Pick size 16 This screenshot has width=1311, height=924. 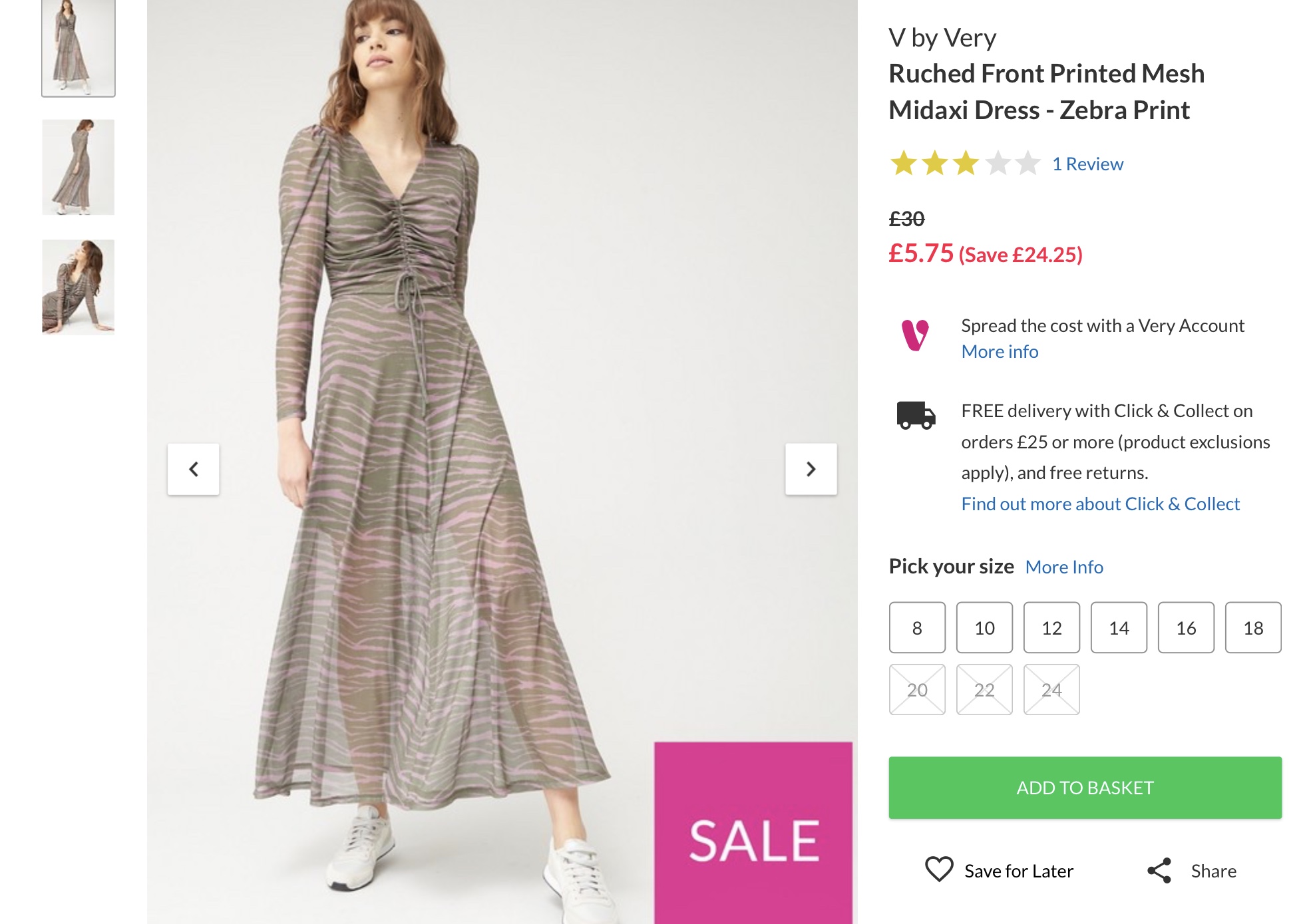coord(1186,627)
